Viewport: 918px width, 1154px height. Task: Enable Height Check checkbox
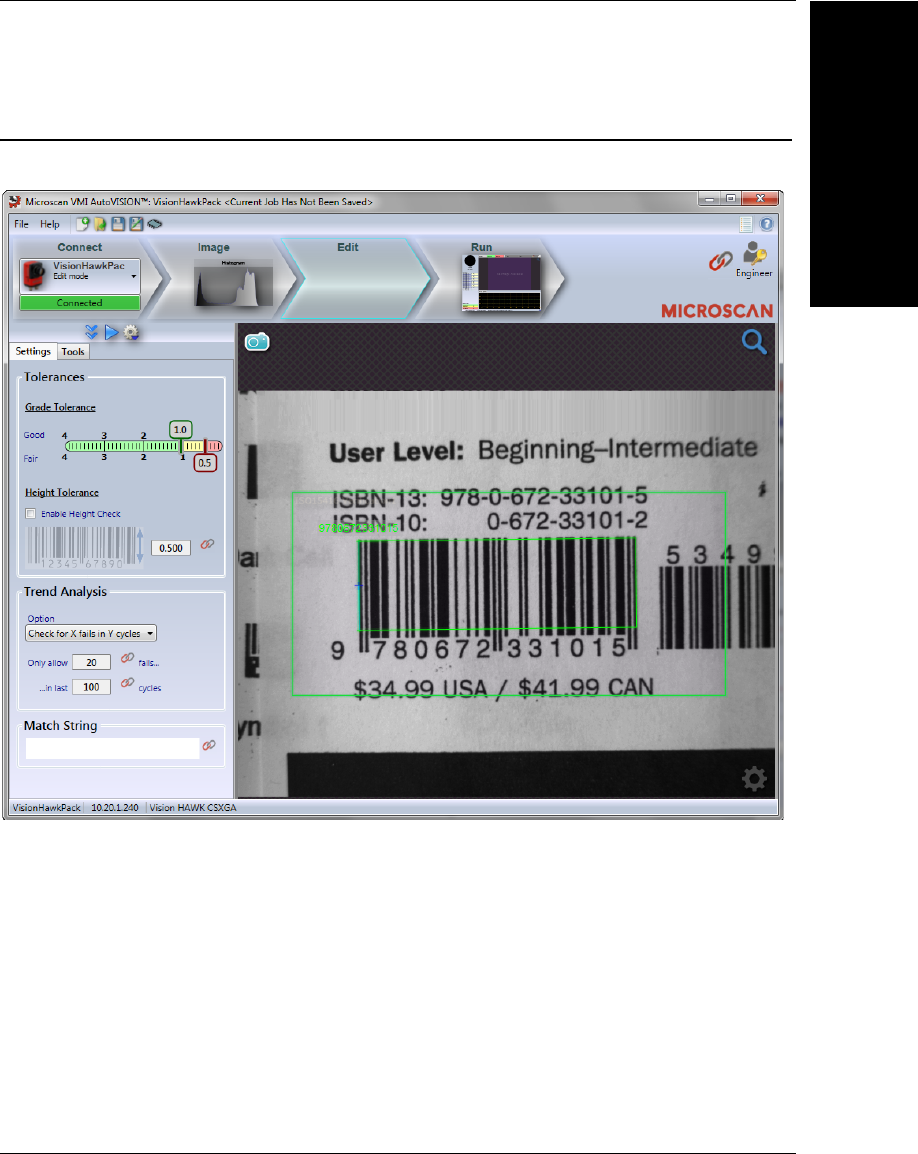[x=31, y=514]
